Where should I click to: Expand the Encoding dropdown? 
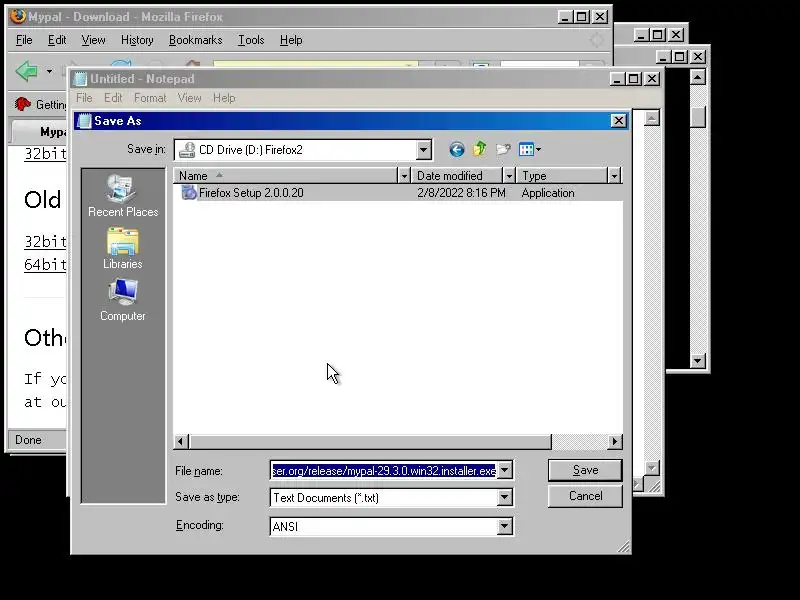(505, 526)
